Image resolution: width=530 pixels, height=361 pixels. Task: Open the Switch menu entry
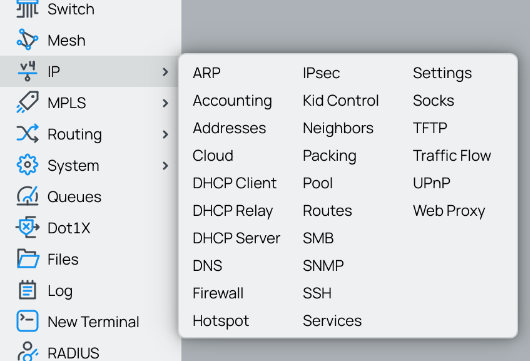(71, 9)
